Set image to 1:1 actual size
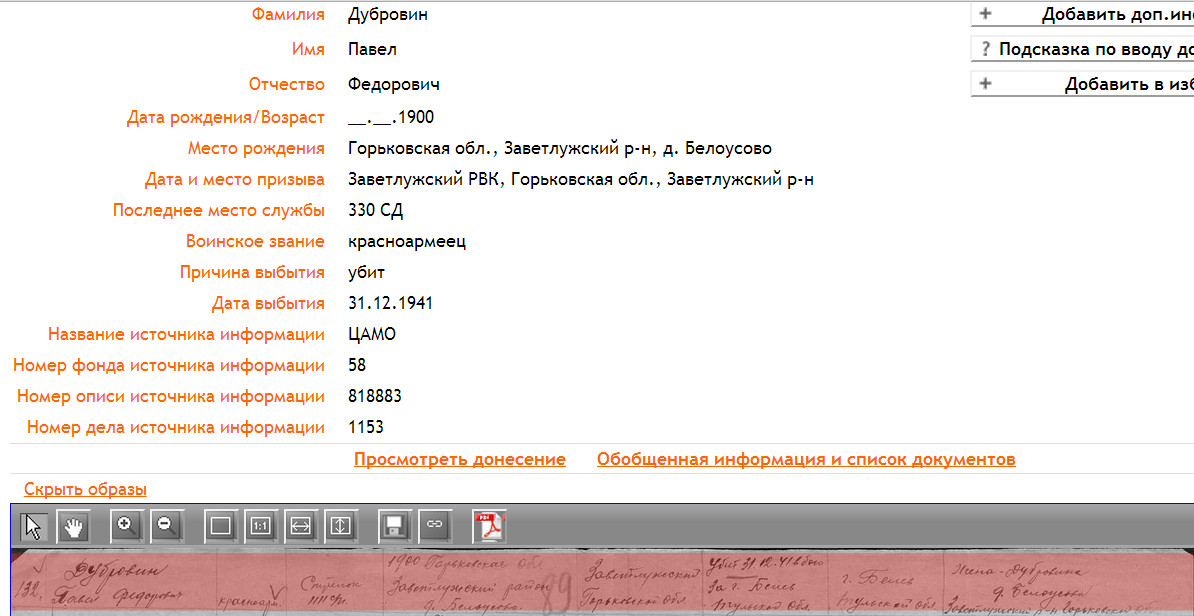This screenshot has width=1194, height=616. (261, 525)
